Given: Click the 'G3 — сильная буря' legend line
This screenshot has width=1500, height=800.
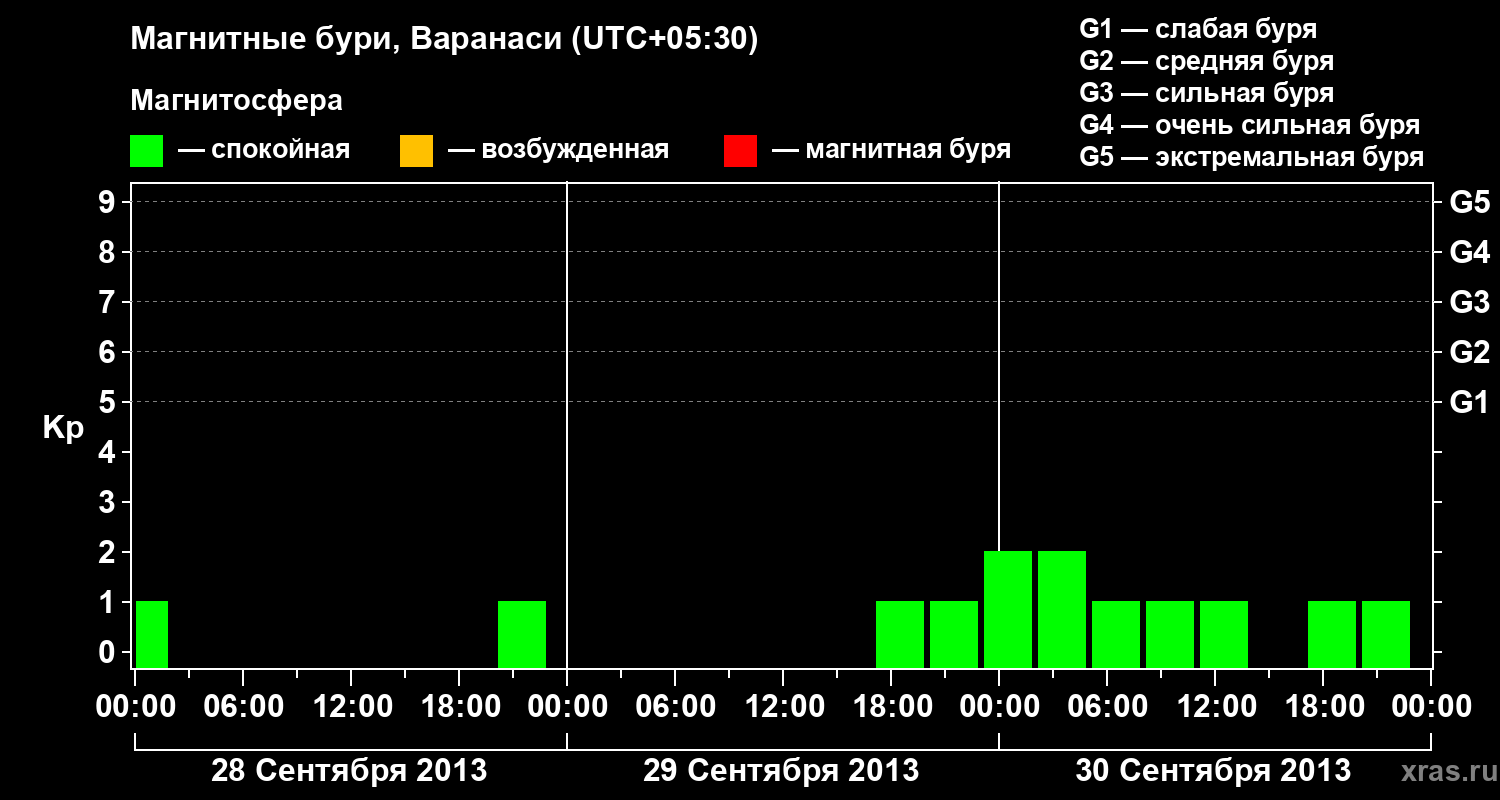Looking at the screenshot, I should (1207, 93).
